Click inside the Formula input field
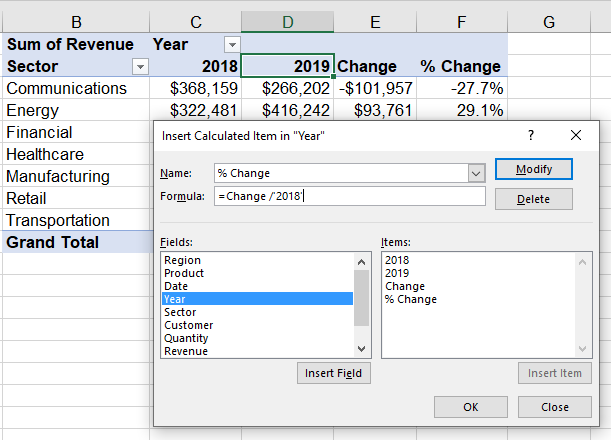This screenshot has width=611, height=440. click(350, 196)
